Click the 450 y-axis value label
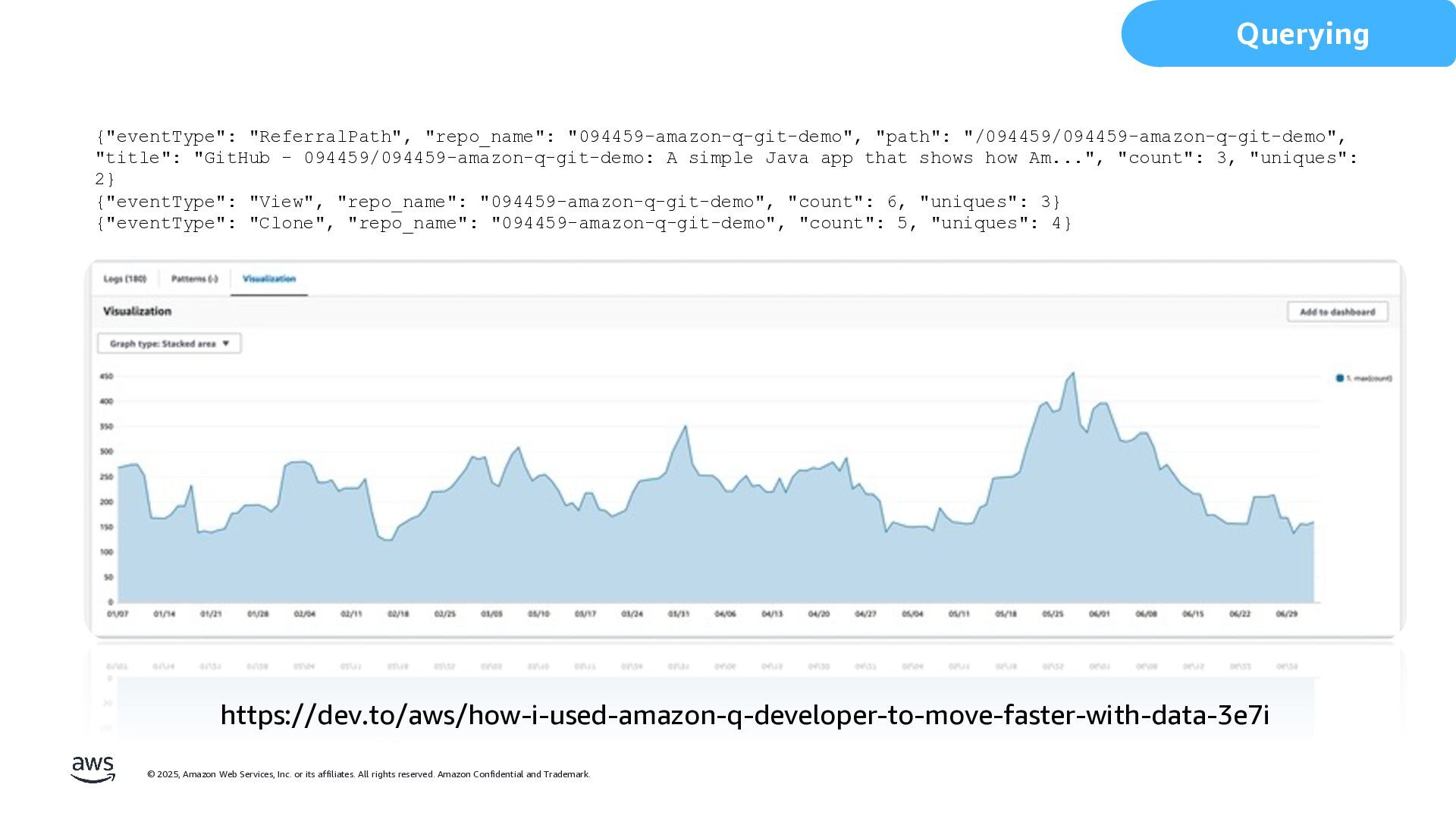 coord(106,377)
